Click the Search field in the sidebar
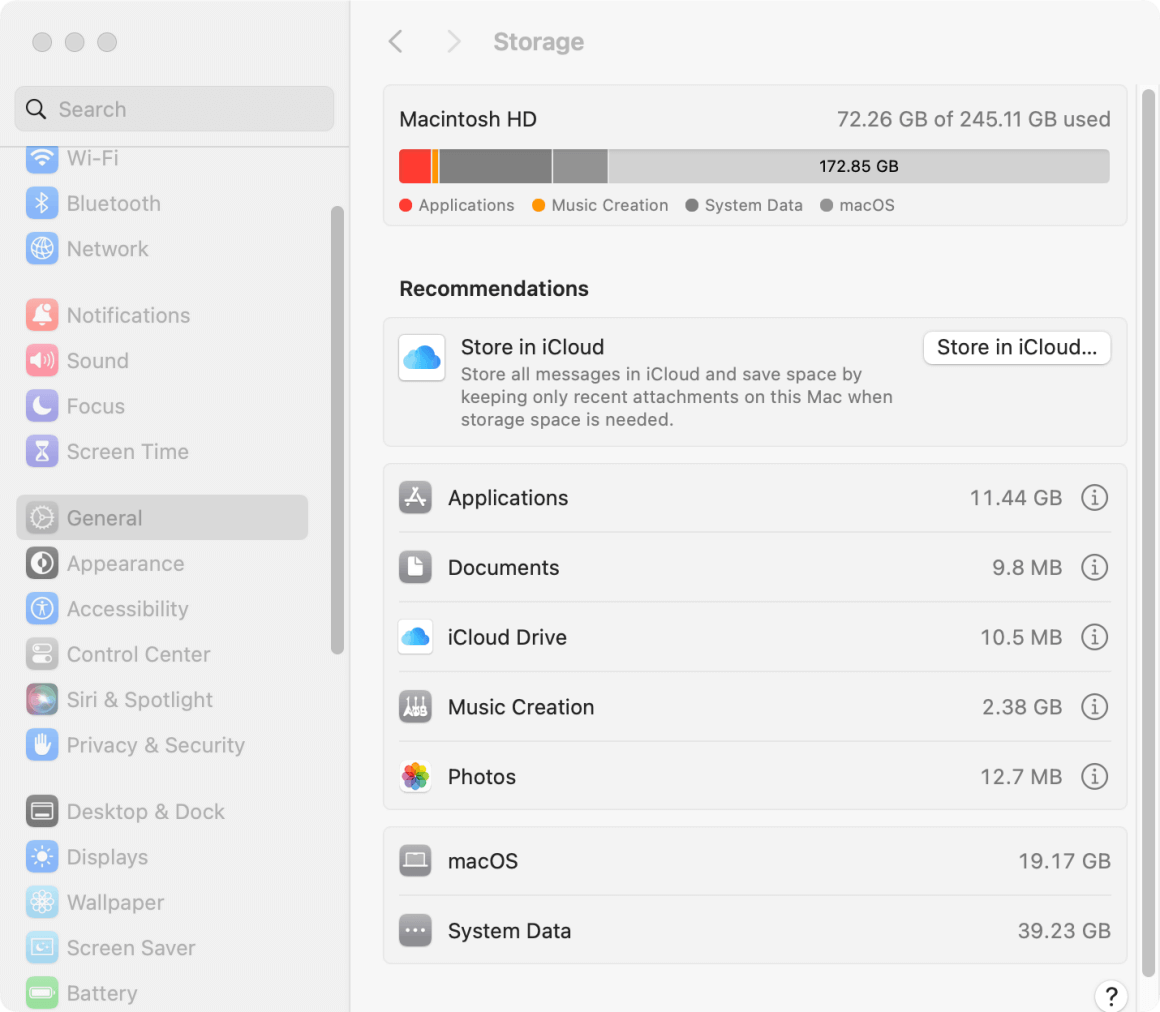 pos(174,109)
